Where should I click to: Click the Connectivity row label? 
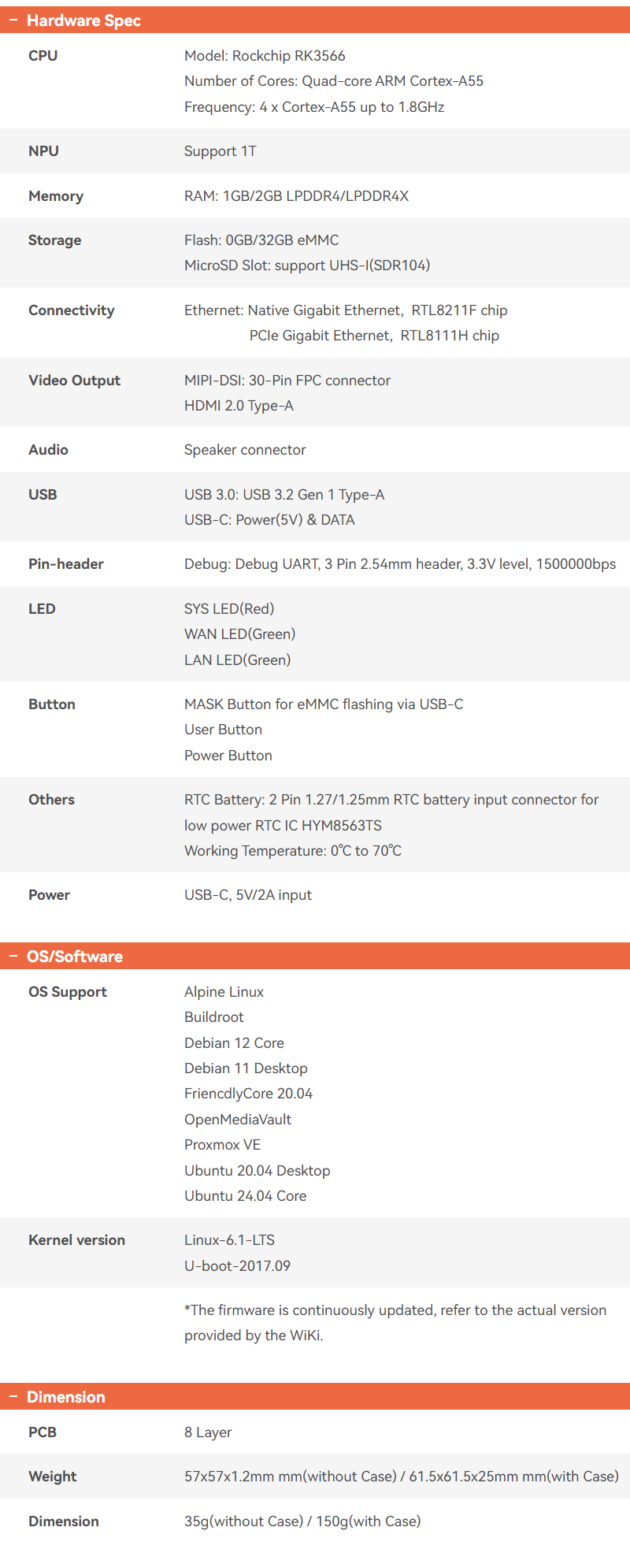(72, 310)
